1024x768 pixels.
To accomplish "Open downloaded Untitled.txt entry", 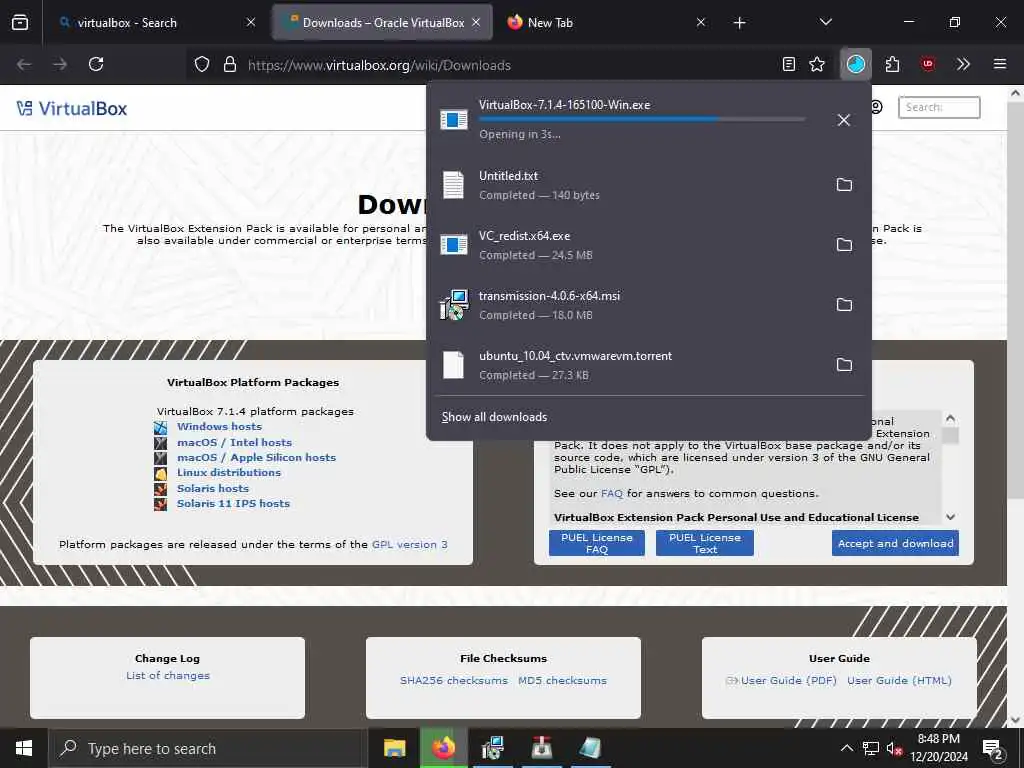I will point(627,185).
